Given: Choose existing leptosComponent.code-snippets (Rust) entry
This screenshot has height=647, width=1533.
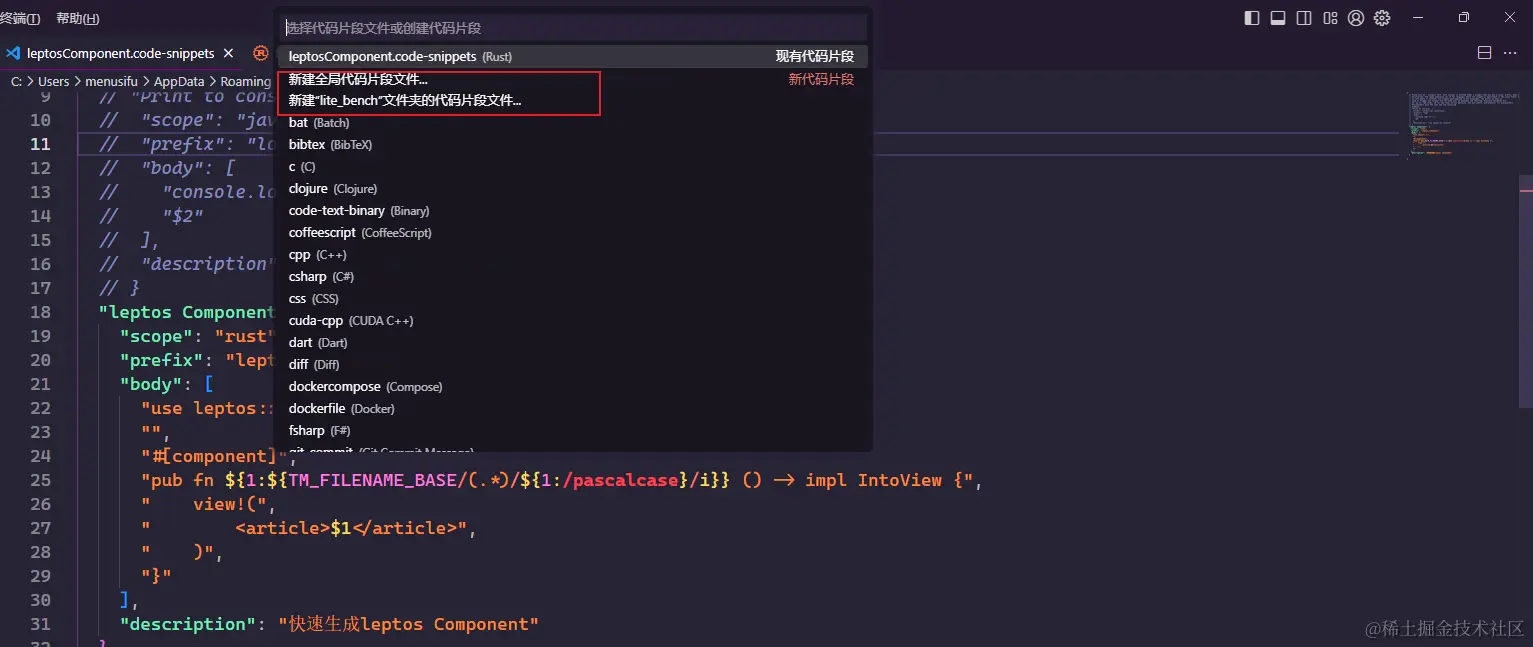Looking at the screenshot, I should pyautogui.click(x=572, y=57).
